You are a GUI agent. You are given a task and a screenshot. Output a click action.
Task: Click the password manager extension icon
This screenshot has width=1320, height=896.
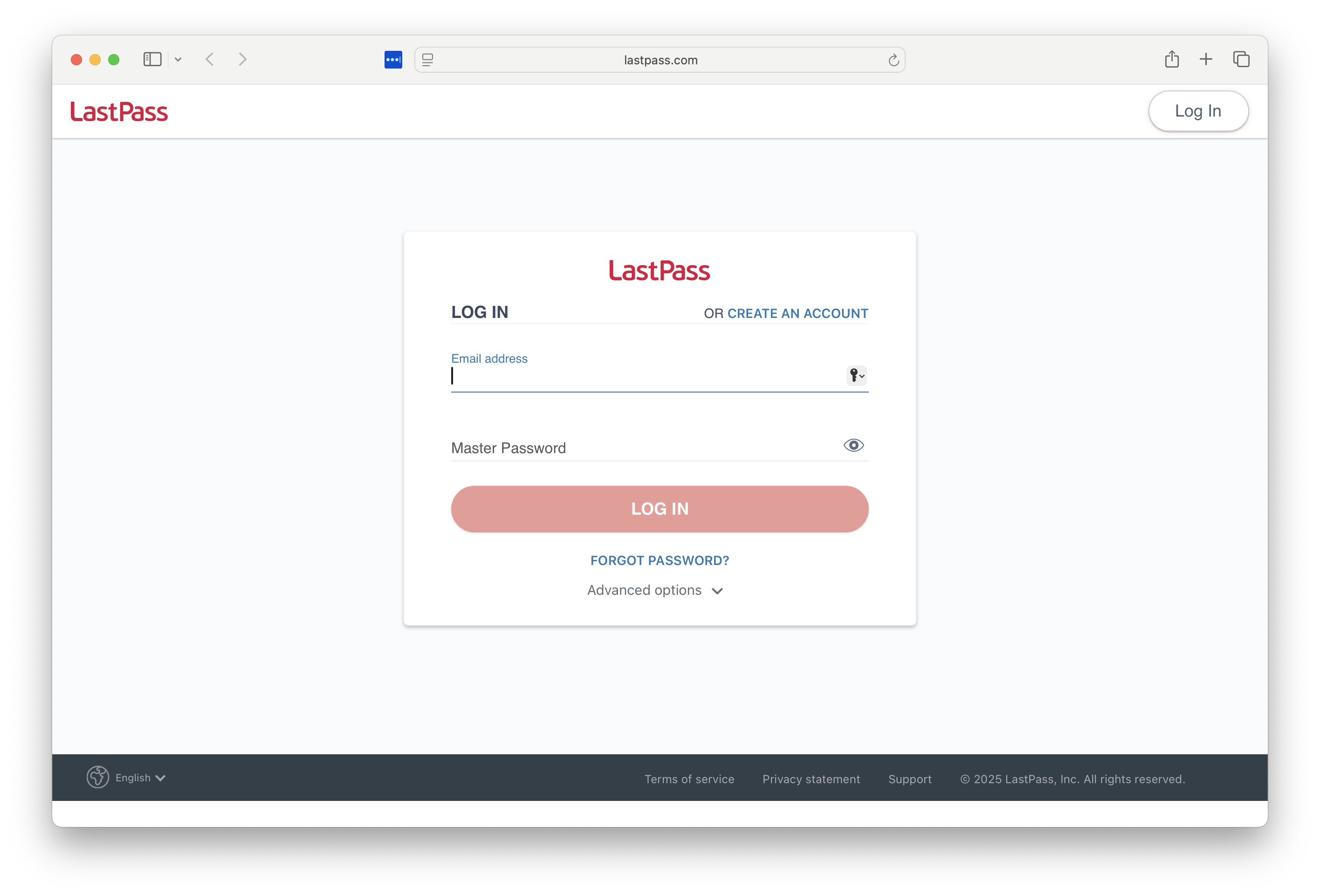click(393, 60)
